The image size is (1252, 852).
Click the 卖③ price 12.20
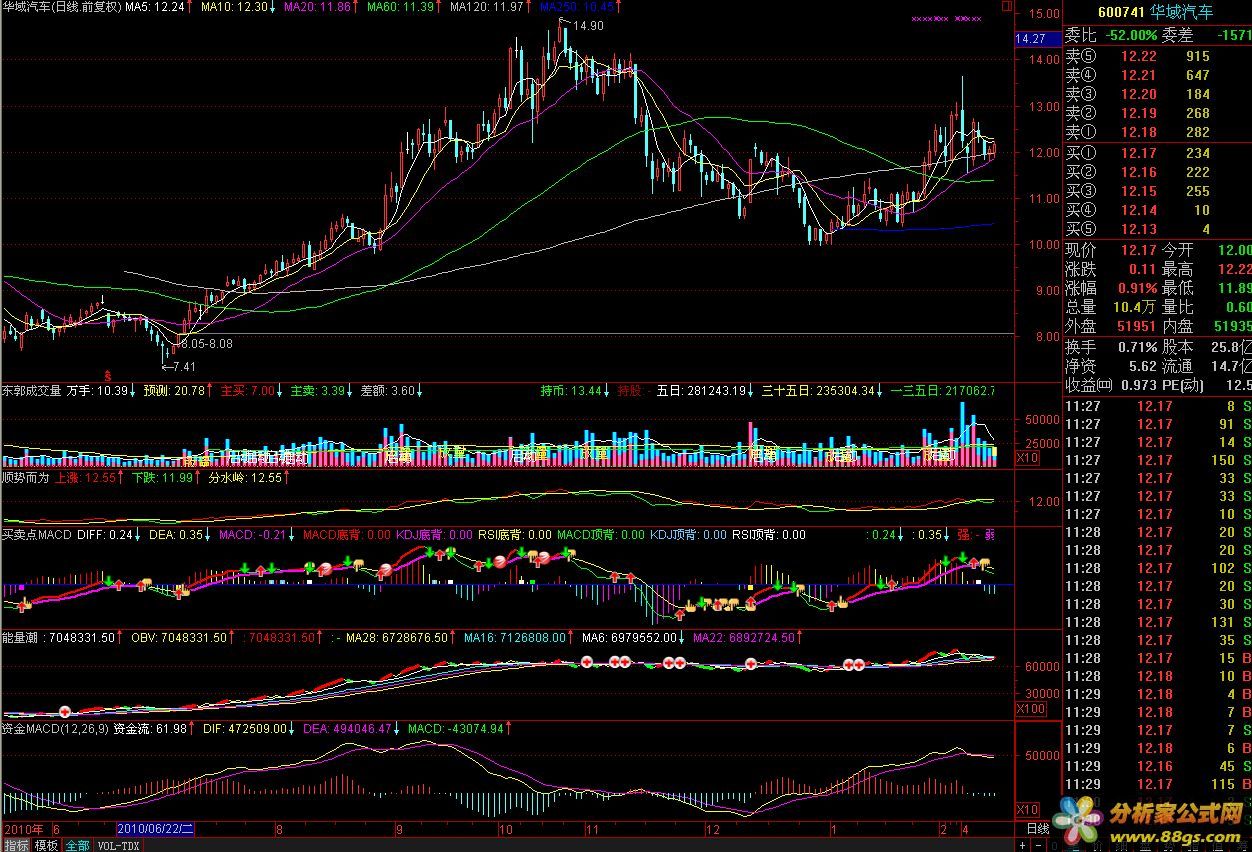1138,94
